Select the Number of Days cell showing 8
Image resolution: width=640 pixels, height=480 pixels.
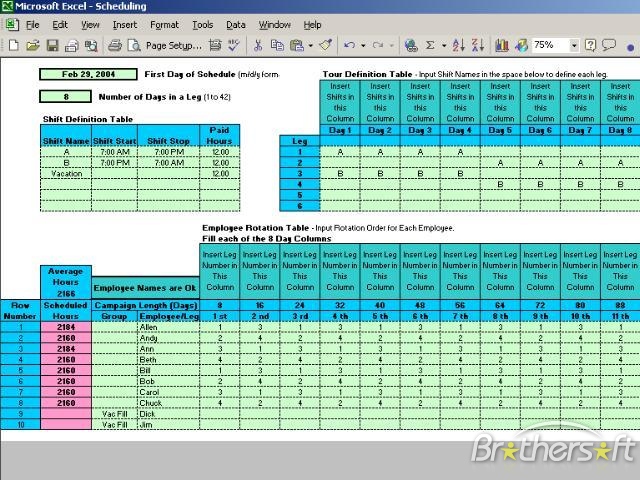[x=66, y=97]
